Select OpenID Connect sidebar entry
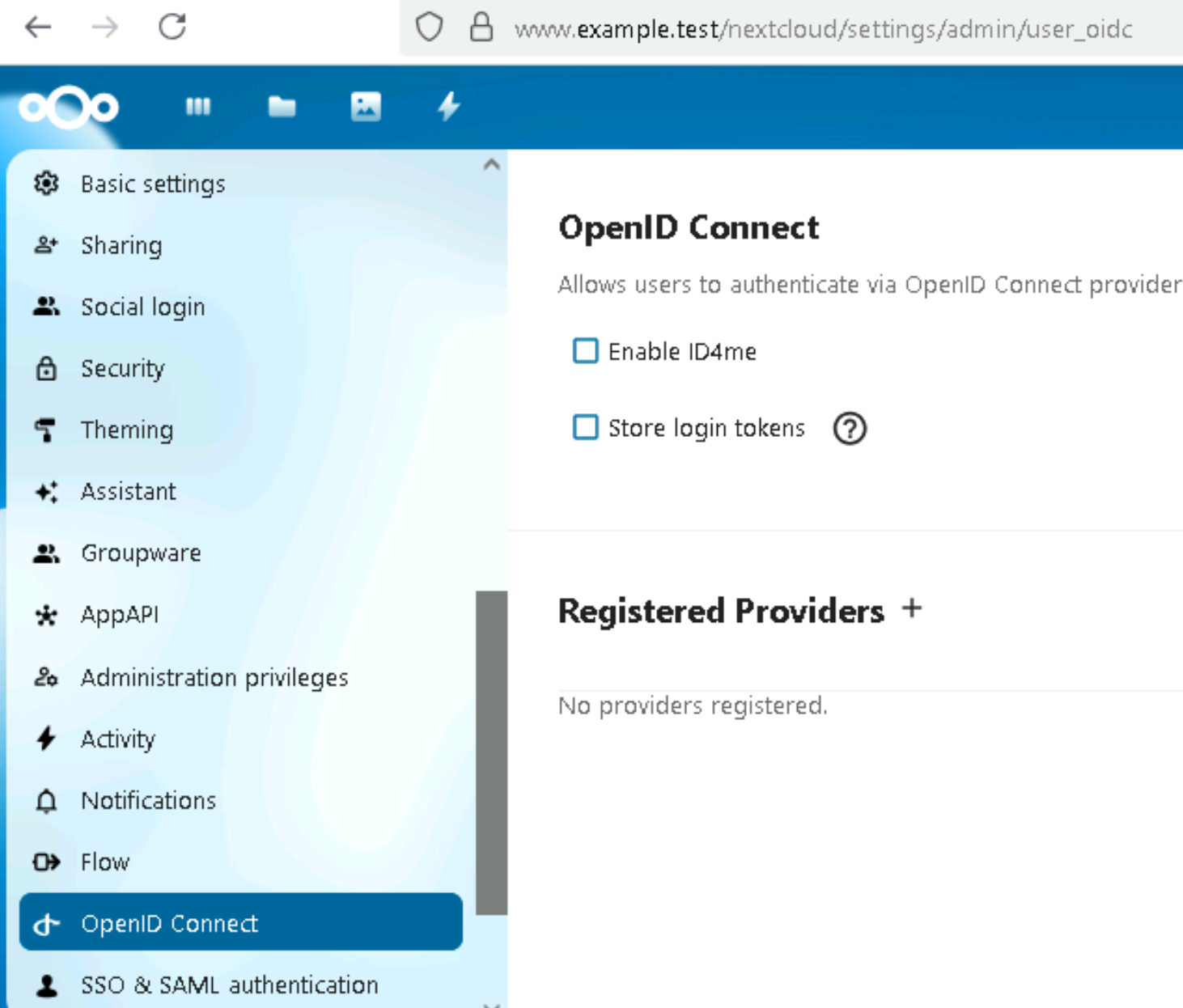 [240, 922]
